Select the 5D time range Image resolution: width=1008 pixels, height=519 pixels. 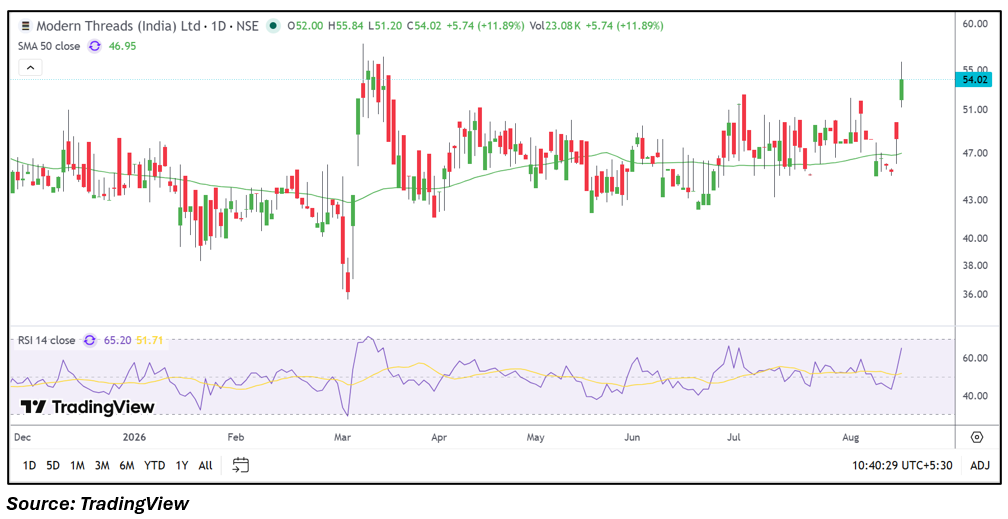point(53,466)
